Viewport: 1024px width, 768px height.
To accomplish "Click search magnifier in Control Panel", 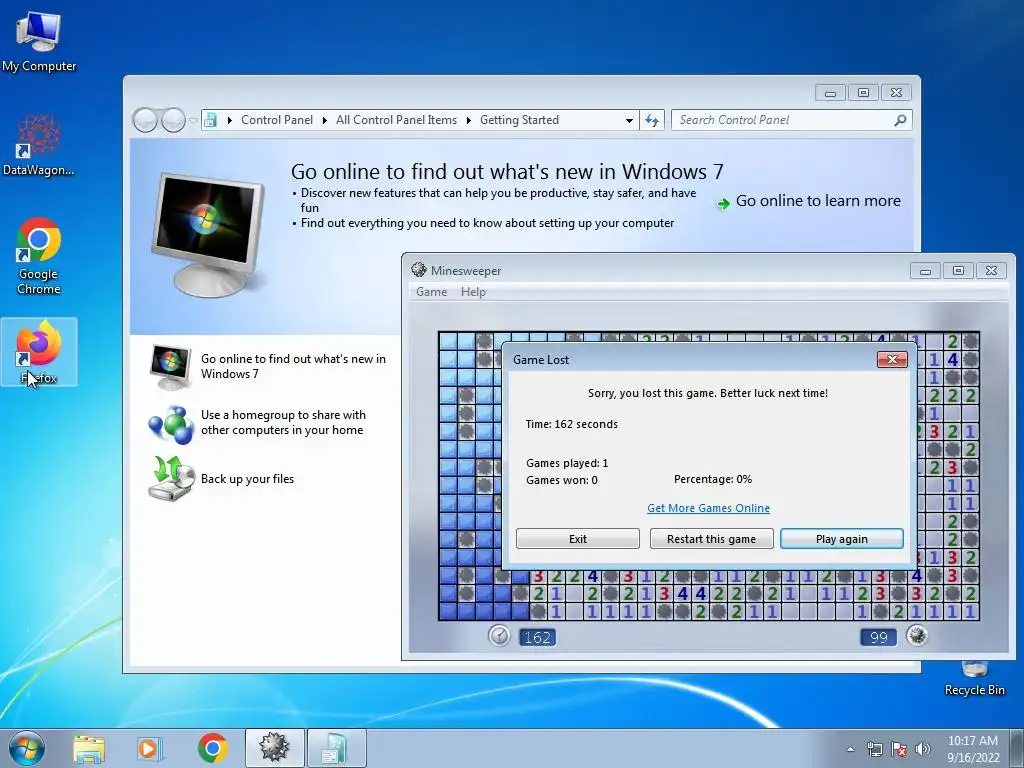I will [900, 120].
